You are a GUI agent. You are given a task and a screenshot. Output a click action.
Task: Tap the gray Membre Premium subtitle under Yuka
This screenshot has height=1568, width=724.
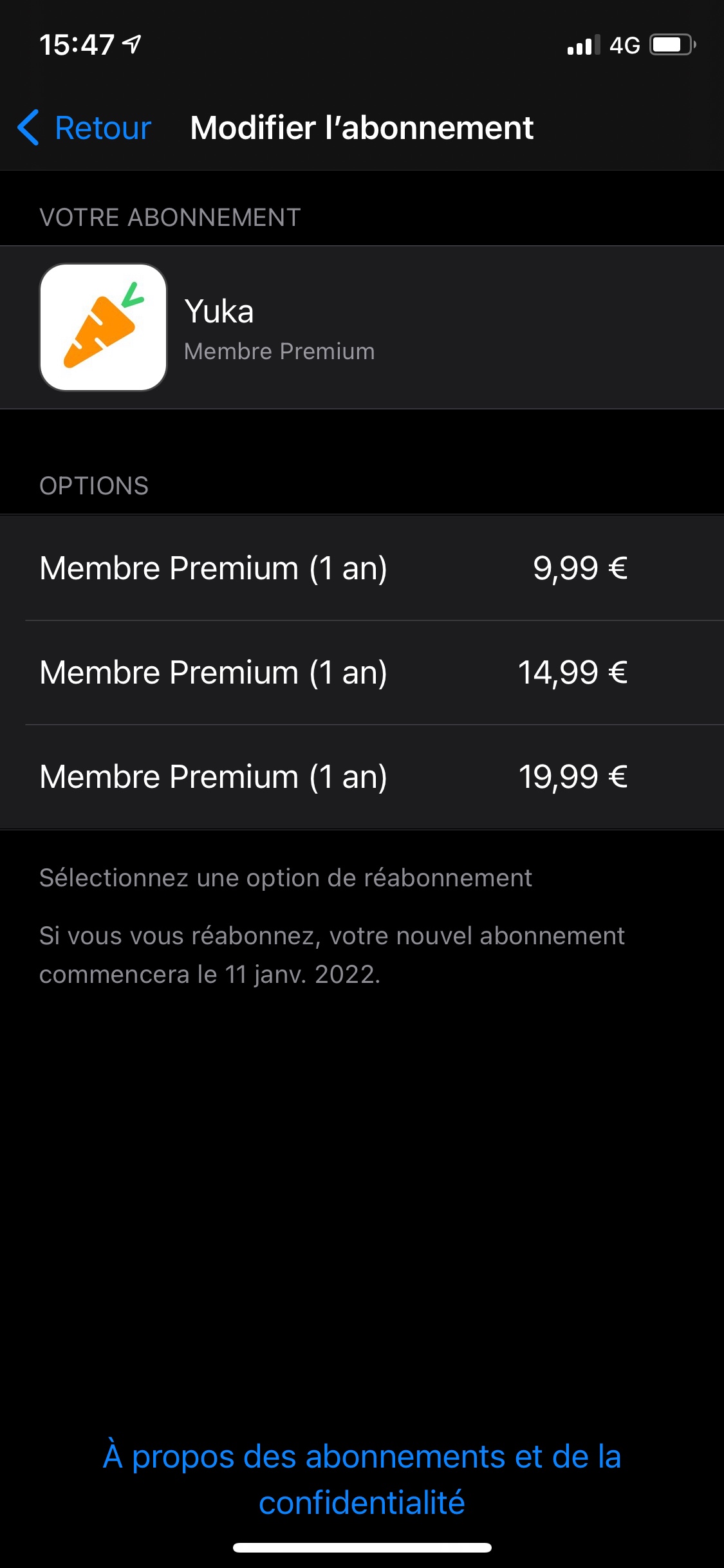coord(279,351)
